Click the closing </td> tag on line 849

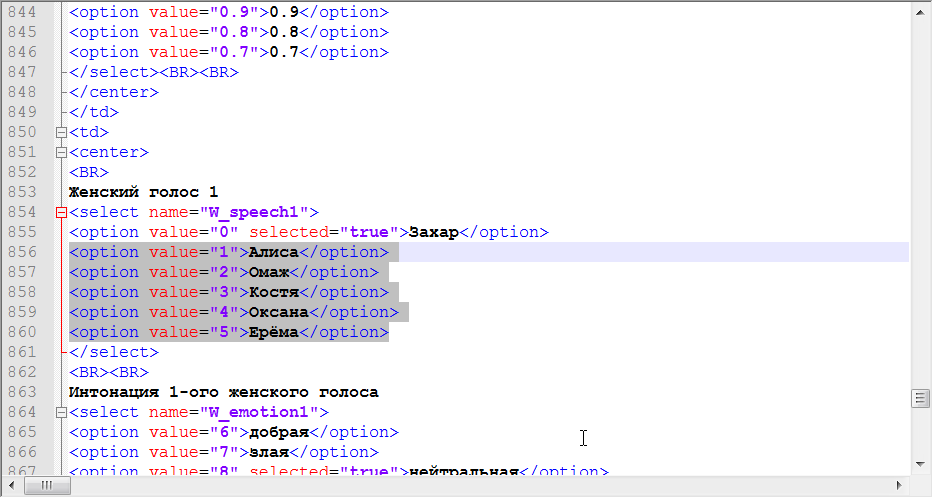[x=94, y=112]
